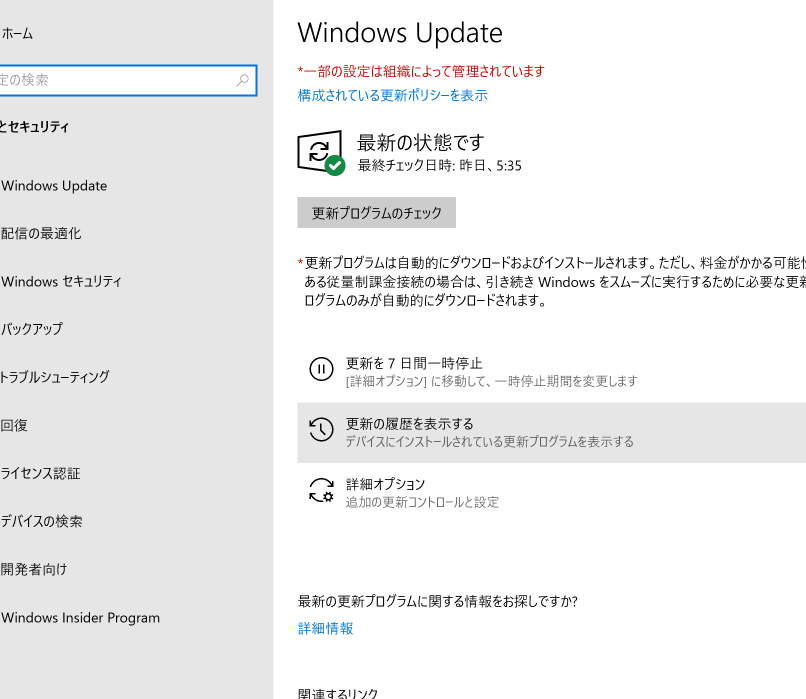806x699 pixels.
Task: Open the 構成されている更新ポリシーを表示 link
Action: pyautogui.click(x=392, y=96)
